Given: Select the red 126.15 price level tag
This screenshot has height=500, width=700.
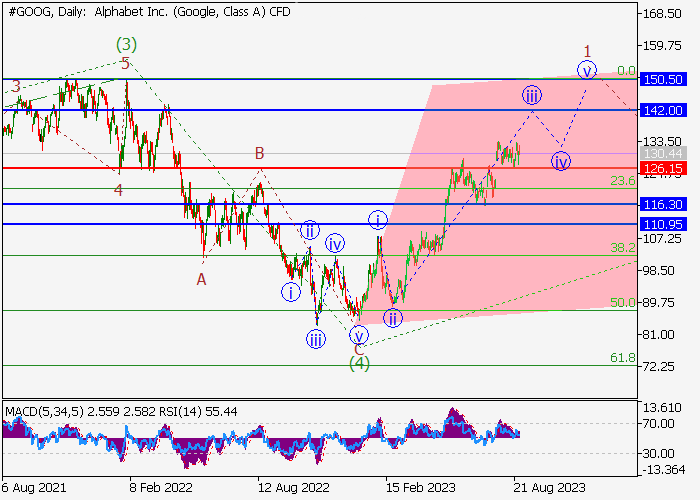Looking at the screenshot, I should (x=663, y=168).
